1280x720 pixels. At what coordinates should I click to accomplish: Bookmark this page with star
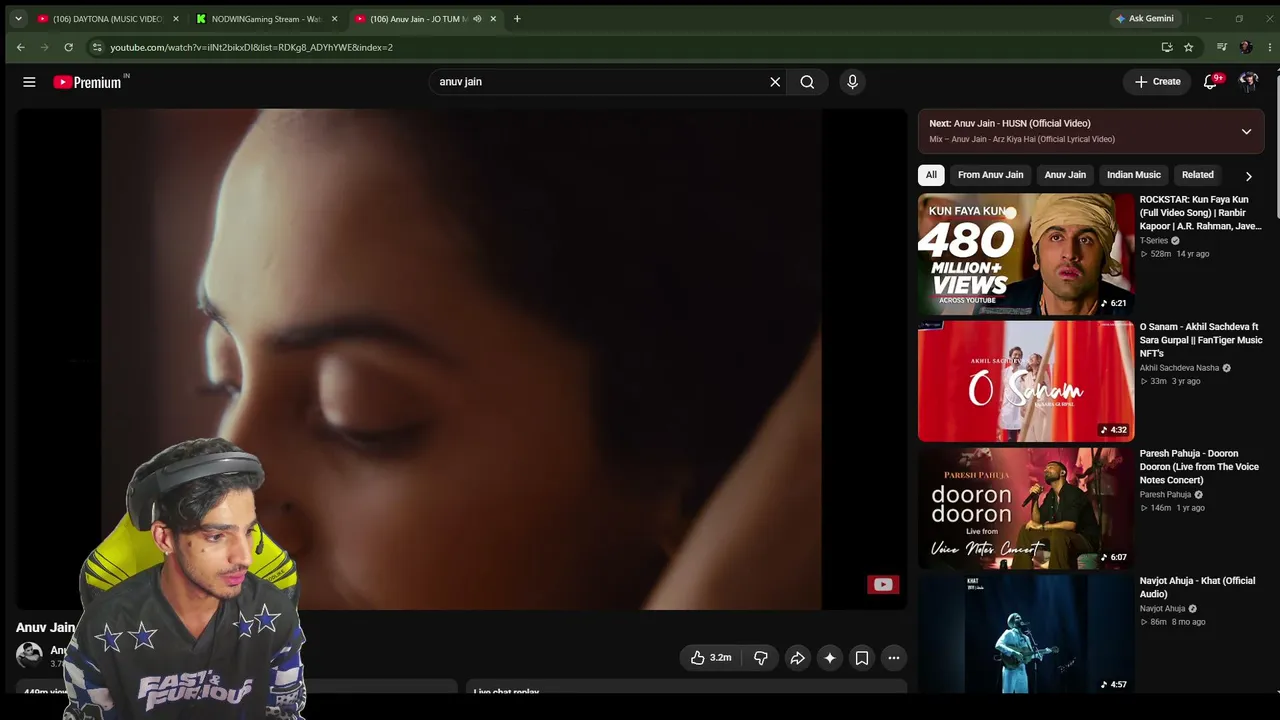point(1188,47)
